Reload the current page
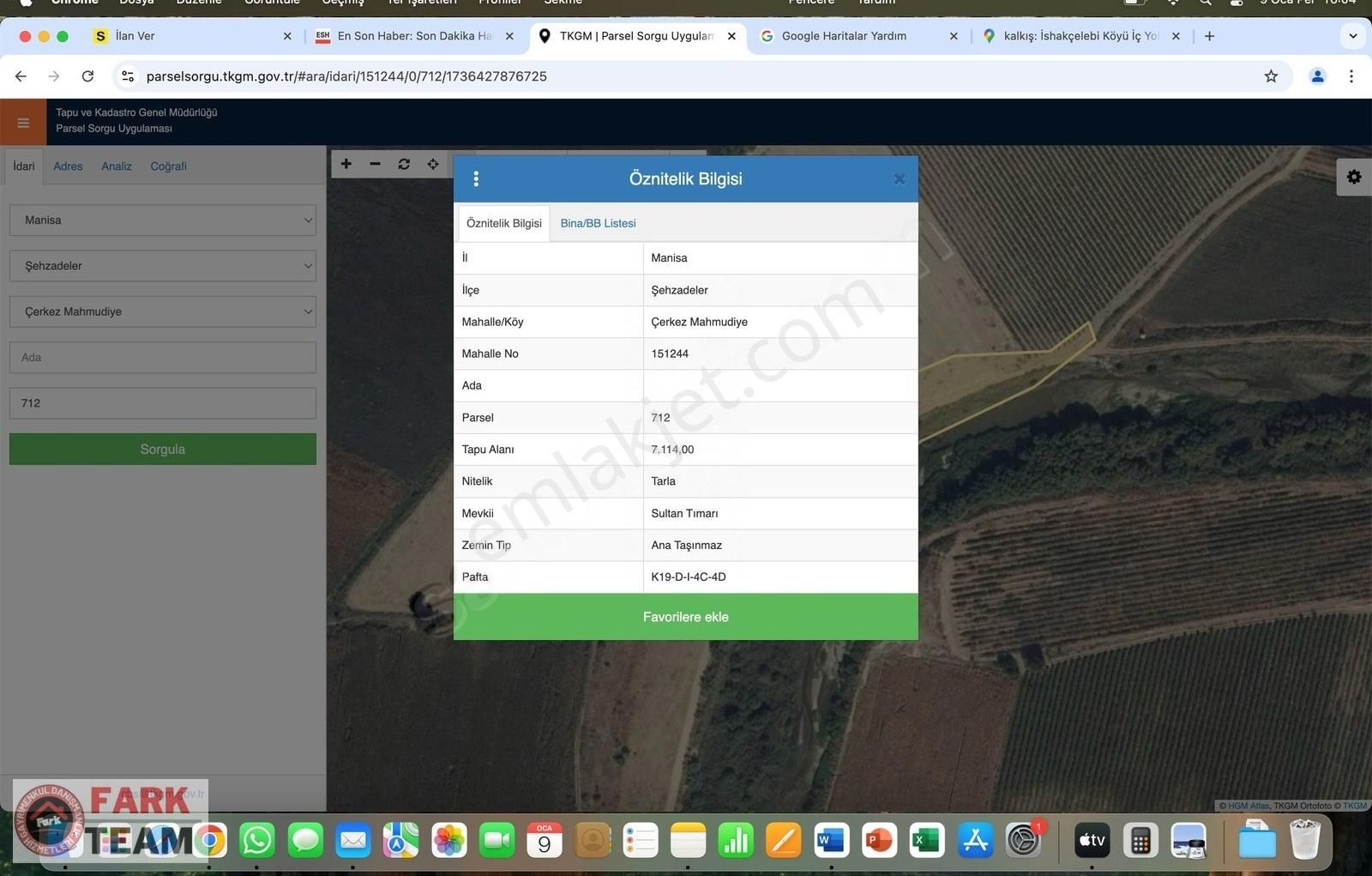 [x=87, y=76]
